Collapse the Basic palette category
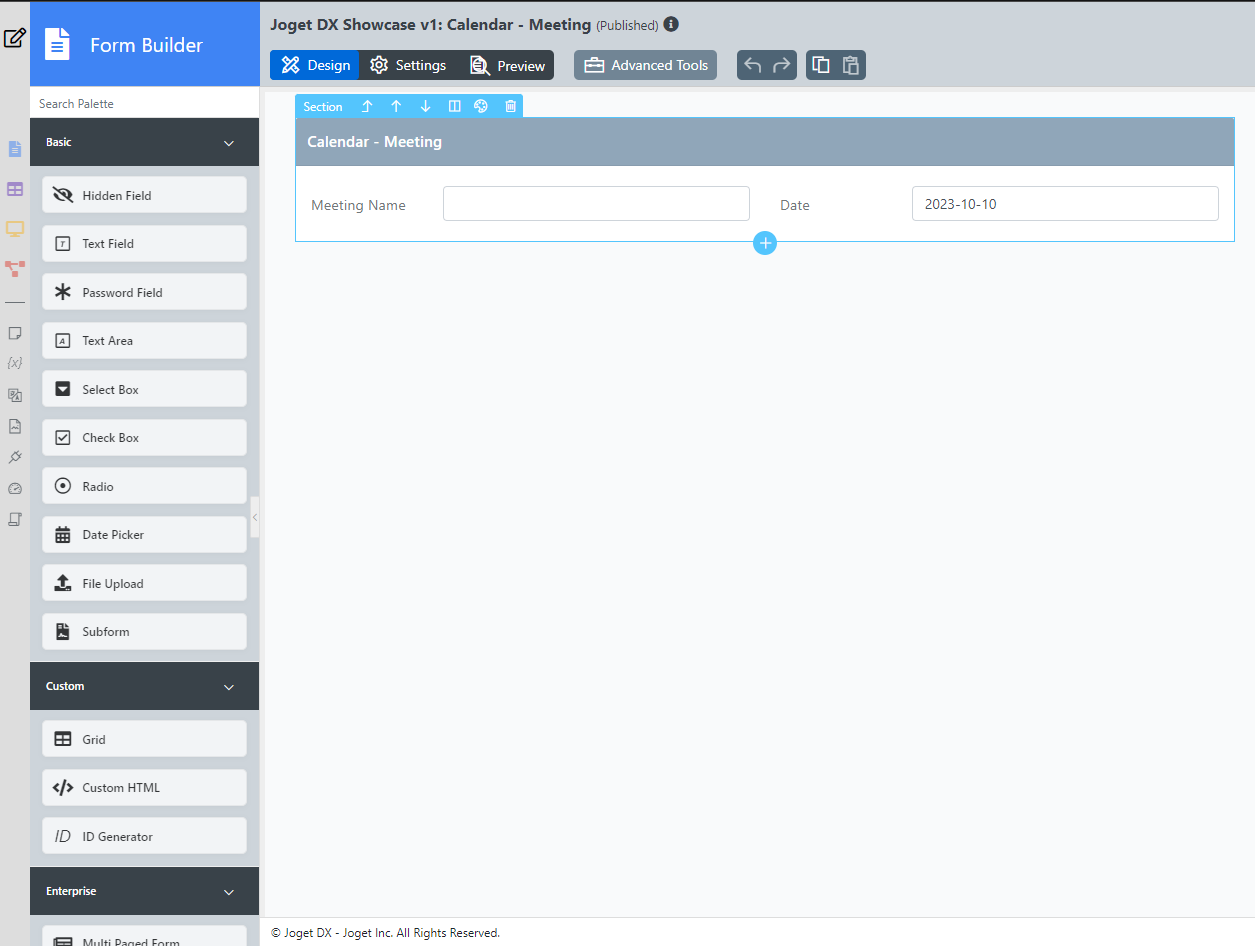The width and height of the screenshot is (1255, 946). [x=229, y=143]
